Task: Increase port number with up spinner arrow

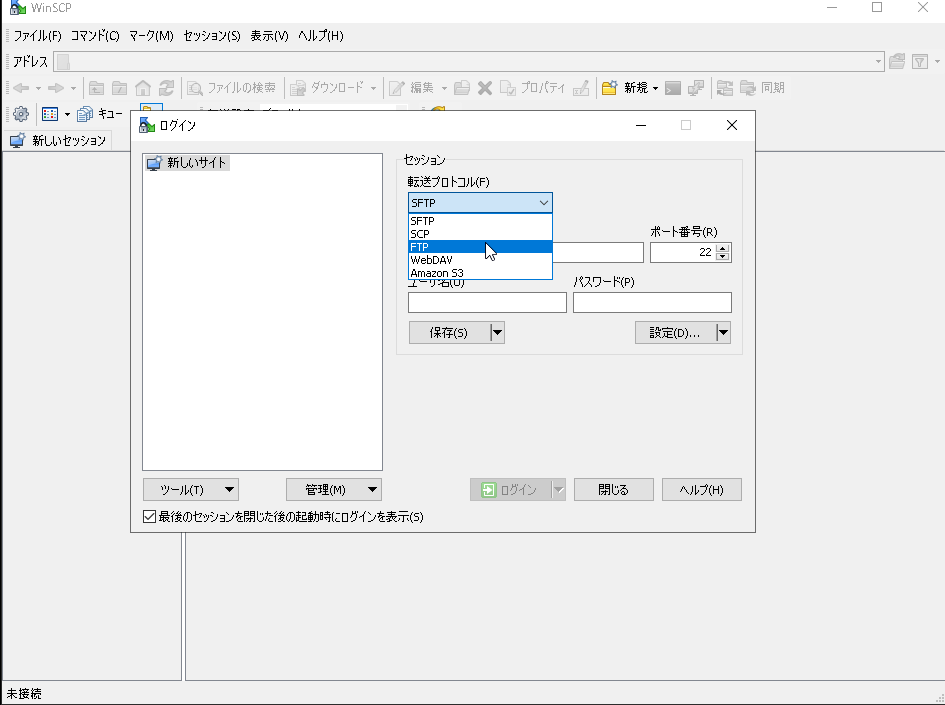Action: coord(723,248)
